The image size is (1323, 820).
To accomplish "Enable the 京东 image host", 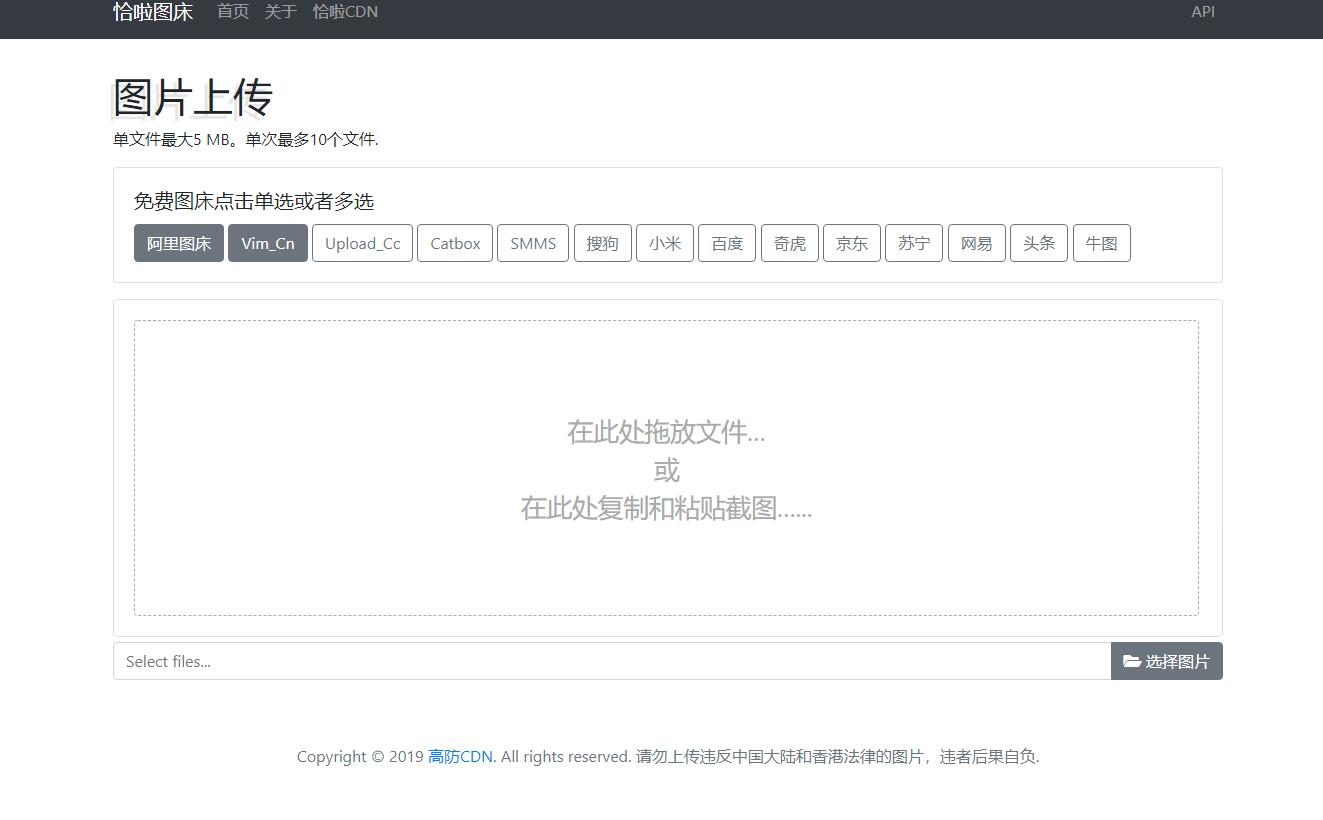I will [x=852, y=243].
